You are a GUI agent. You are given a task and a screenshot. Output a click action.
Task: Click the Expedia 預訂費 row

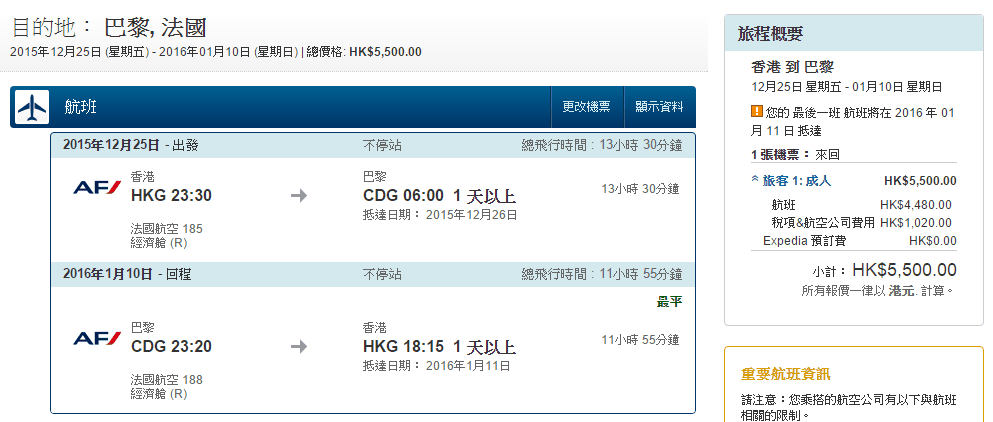[x=853, y=241]
